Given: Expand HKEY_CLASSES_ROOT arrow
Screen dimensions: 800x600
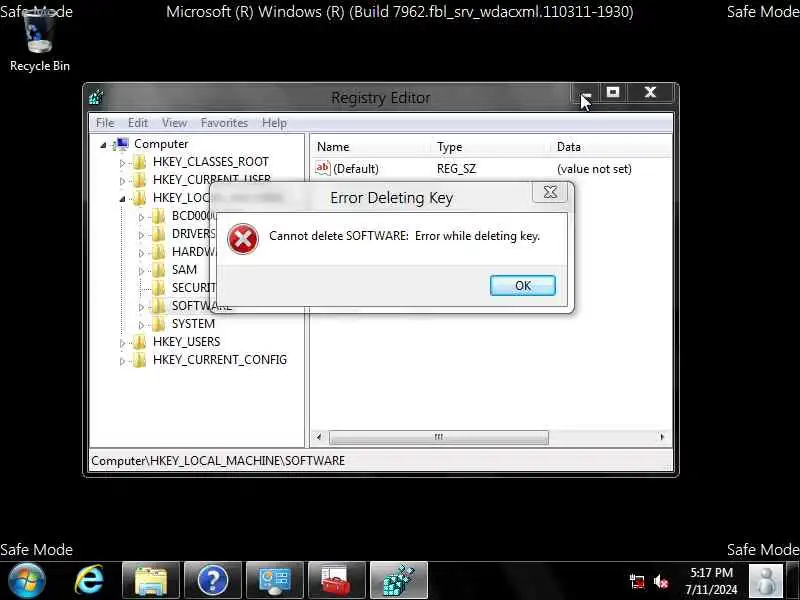Looking at the screenshot, I should [x=122, y=163].
